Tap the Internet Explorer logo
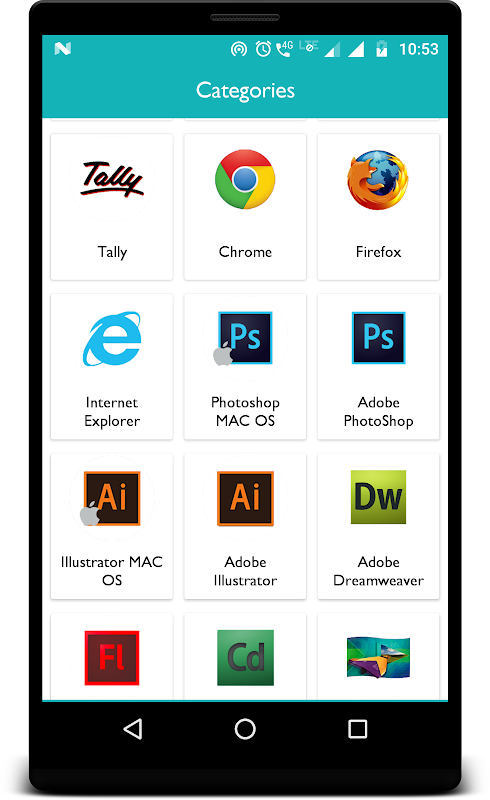This screenshot has height=800, width=490. pos(112,338)
